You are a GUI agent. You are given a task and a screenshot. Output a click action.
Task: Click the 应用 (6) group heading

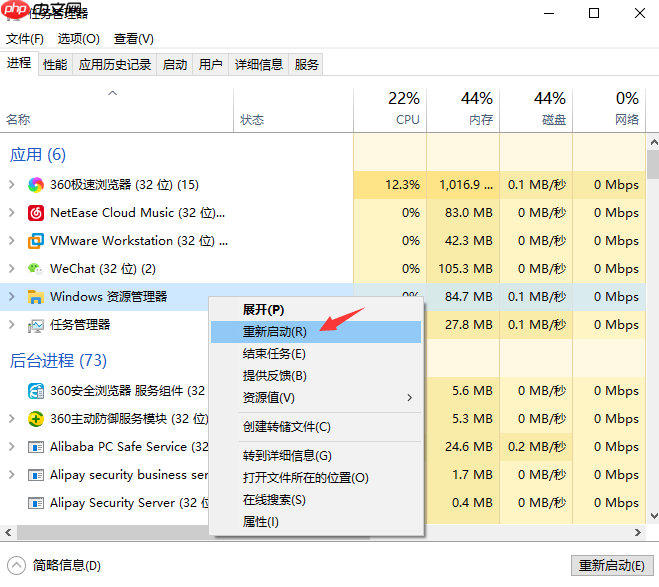(38, 155)
